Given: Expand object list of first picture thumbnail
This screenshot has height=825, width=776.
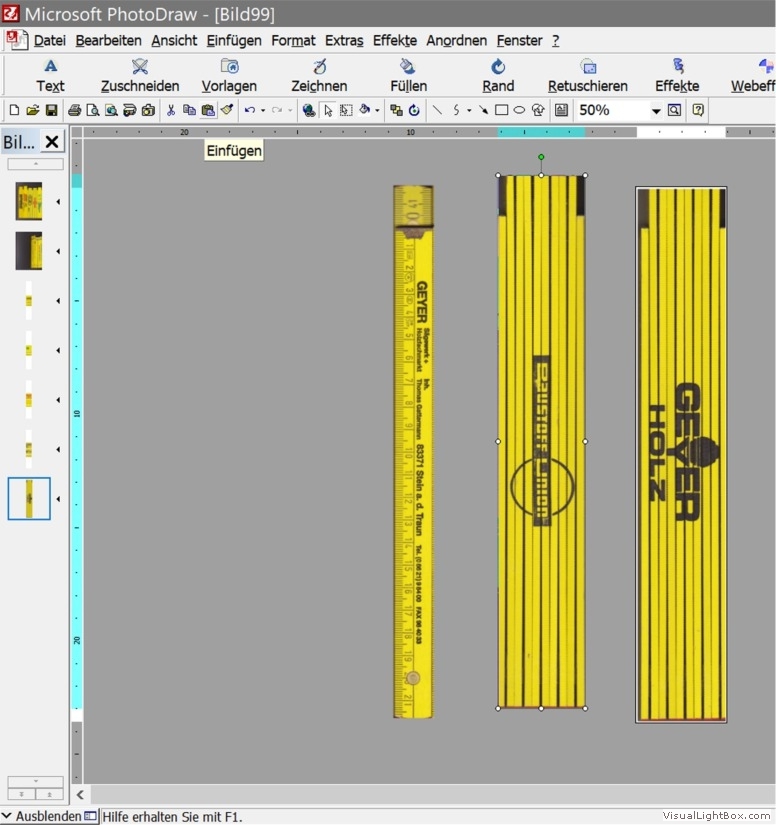Looking at the screenshot, I should point(58,202).
